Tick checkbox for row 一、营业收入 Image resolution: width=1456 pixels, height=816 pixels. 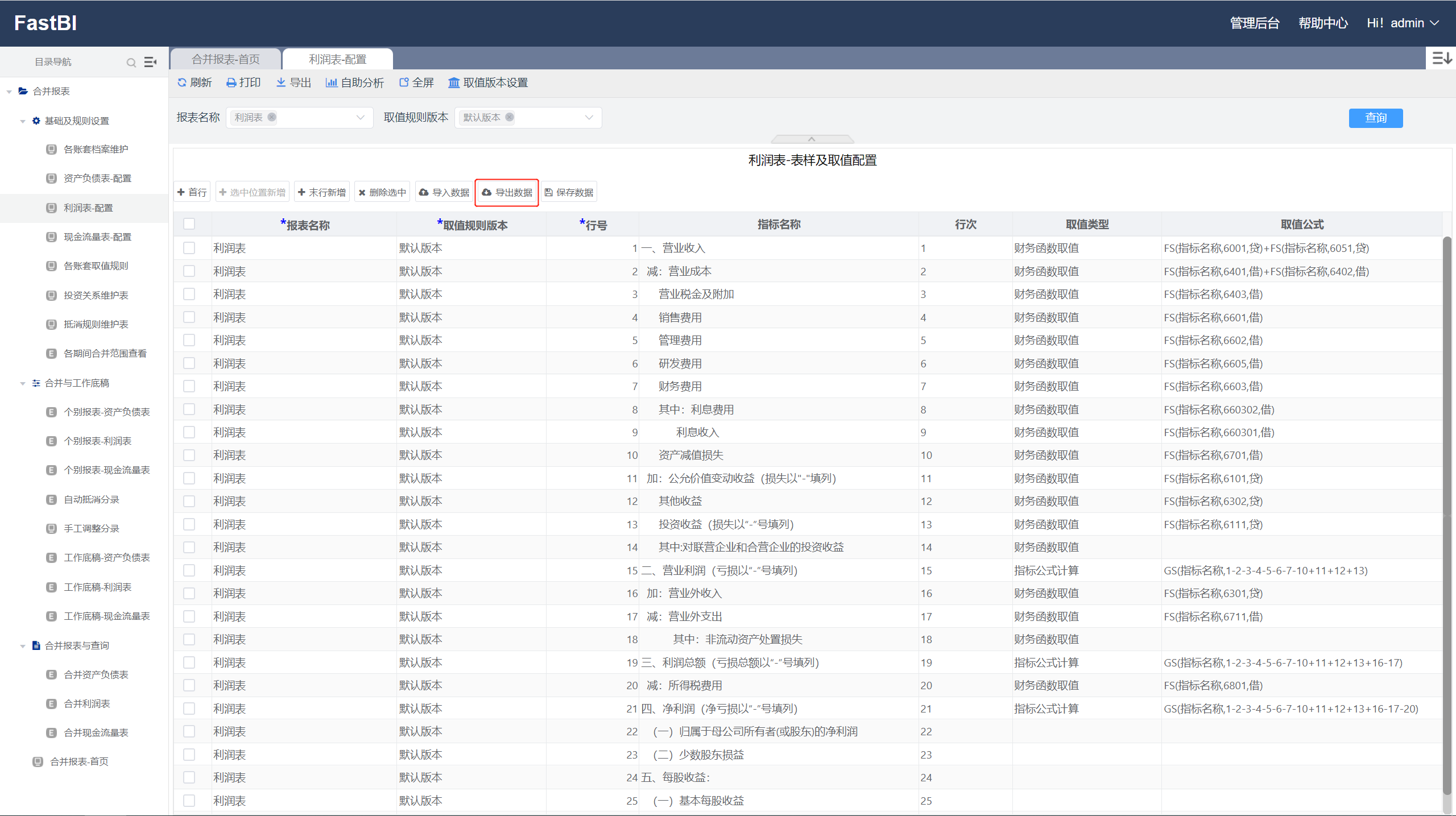click(x=189, y=248)
